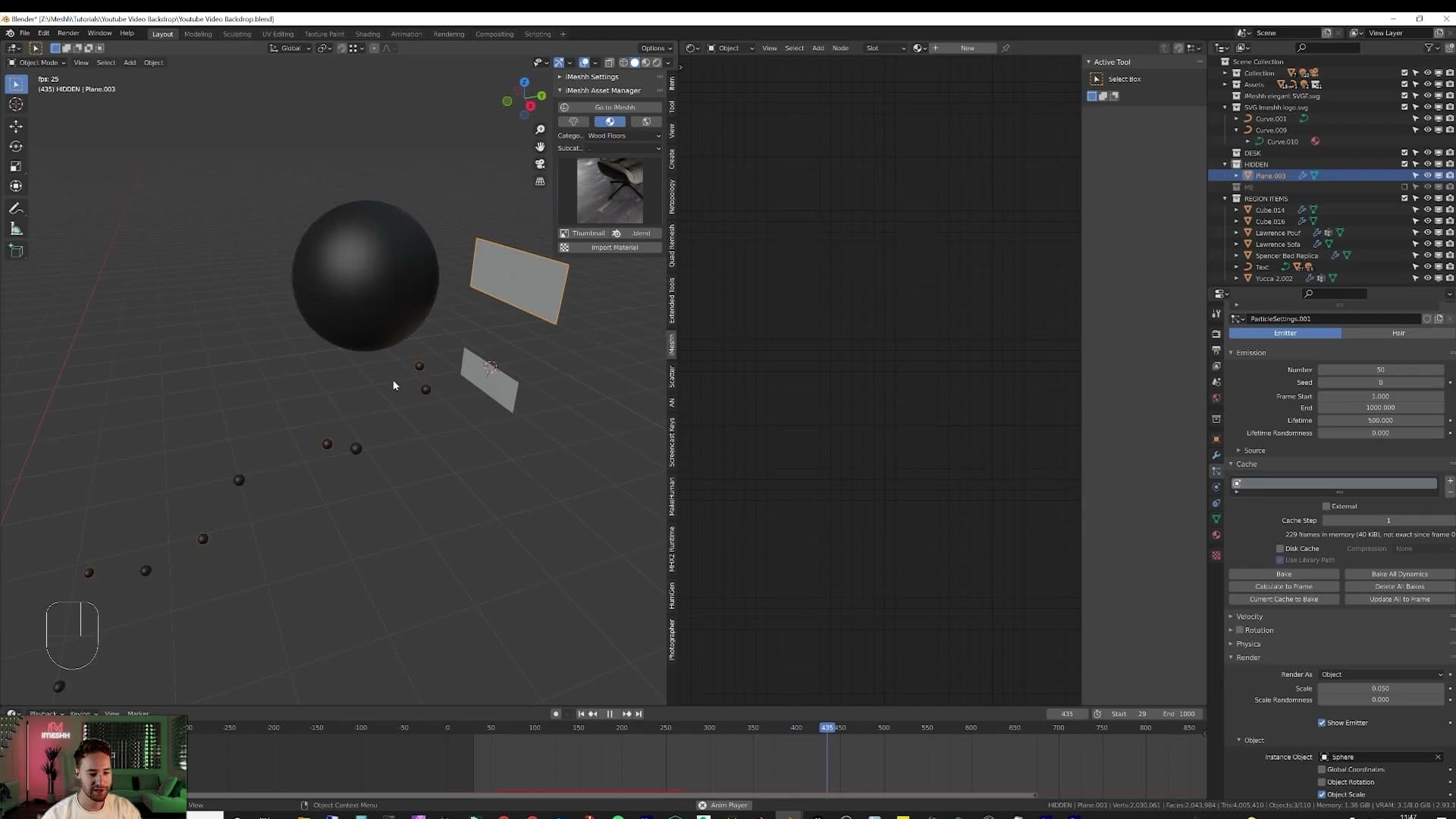This screenshot has height=819, width=1456.
Task: Toggle the Object Scale checkbox
Action: point(1322,794)
